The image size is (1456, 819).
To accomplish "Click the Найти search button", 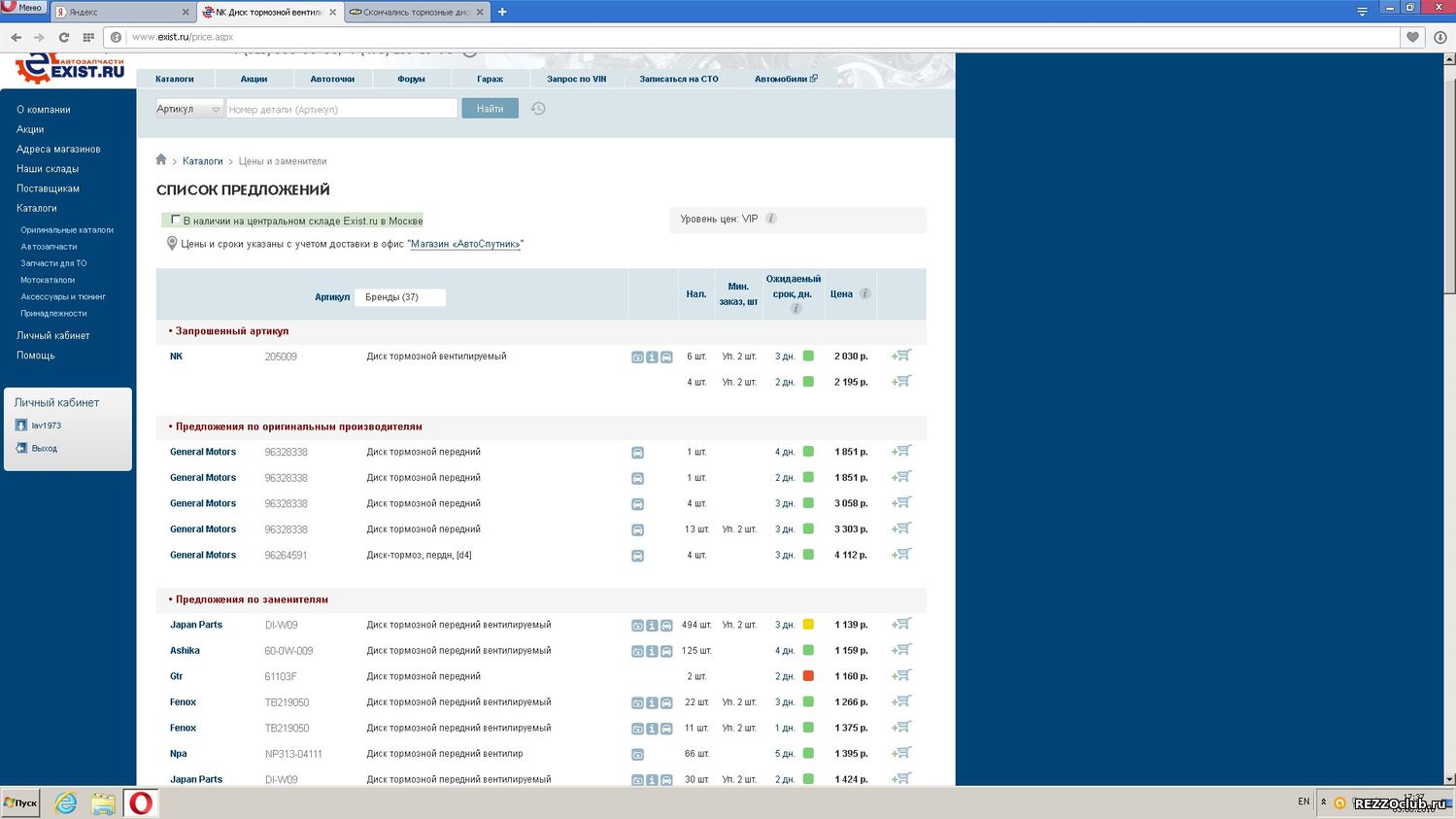I will click(490, 109).
